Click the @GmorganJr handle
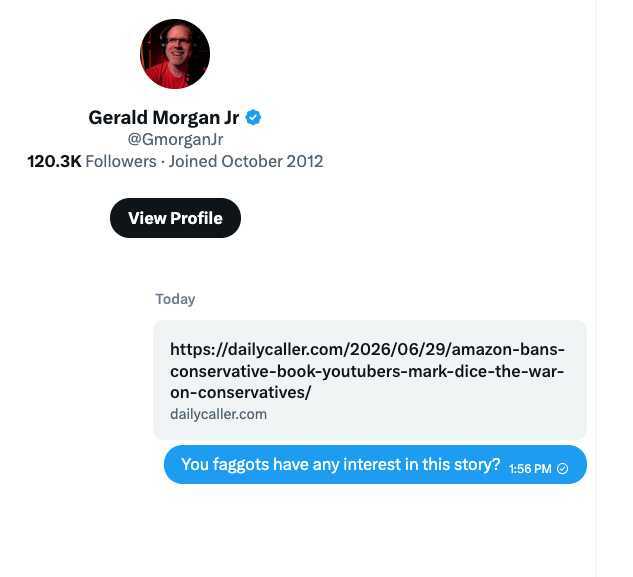Screen dimensions: 633x577 pyautogui.click(x=175, y=139)
